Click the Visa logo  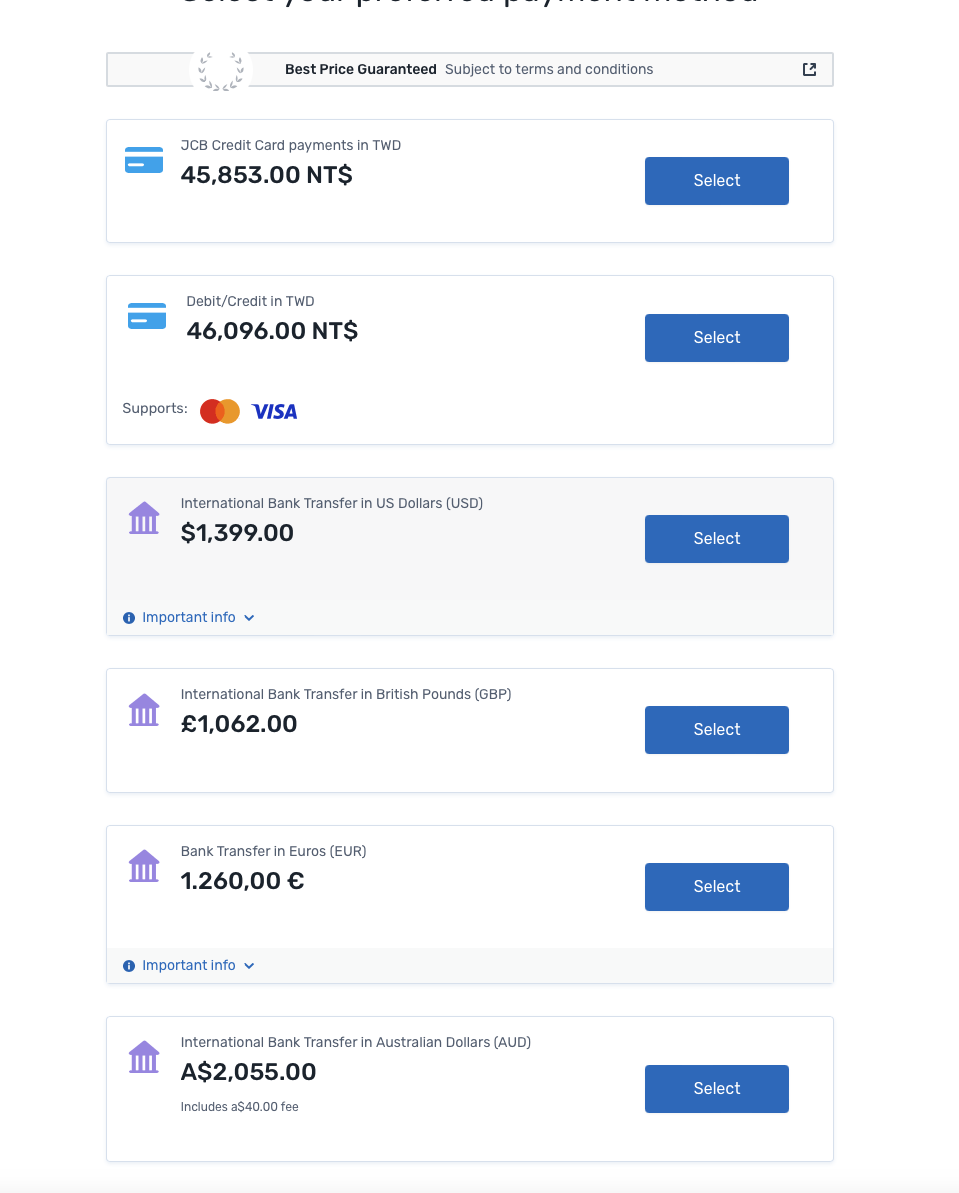tap(275, 411)
